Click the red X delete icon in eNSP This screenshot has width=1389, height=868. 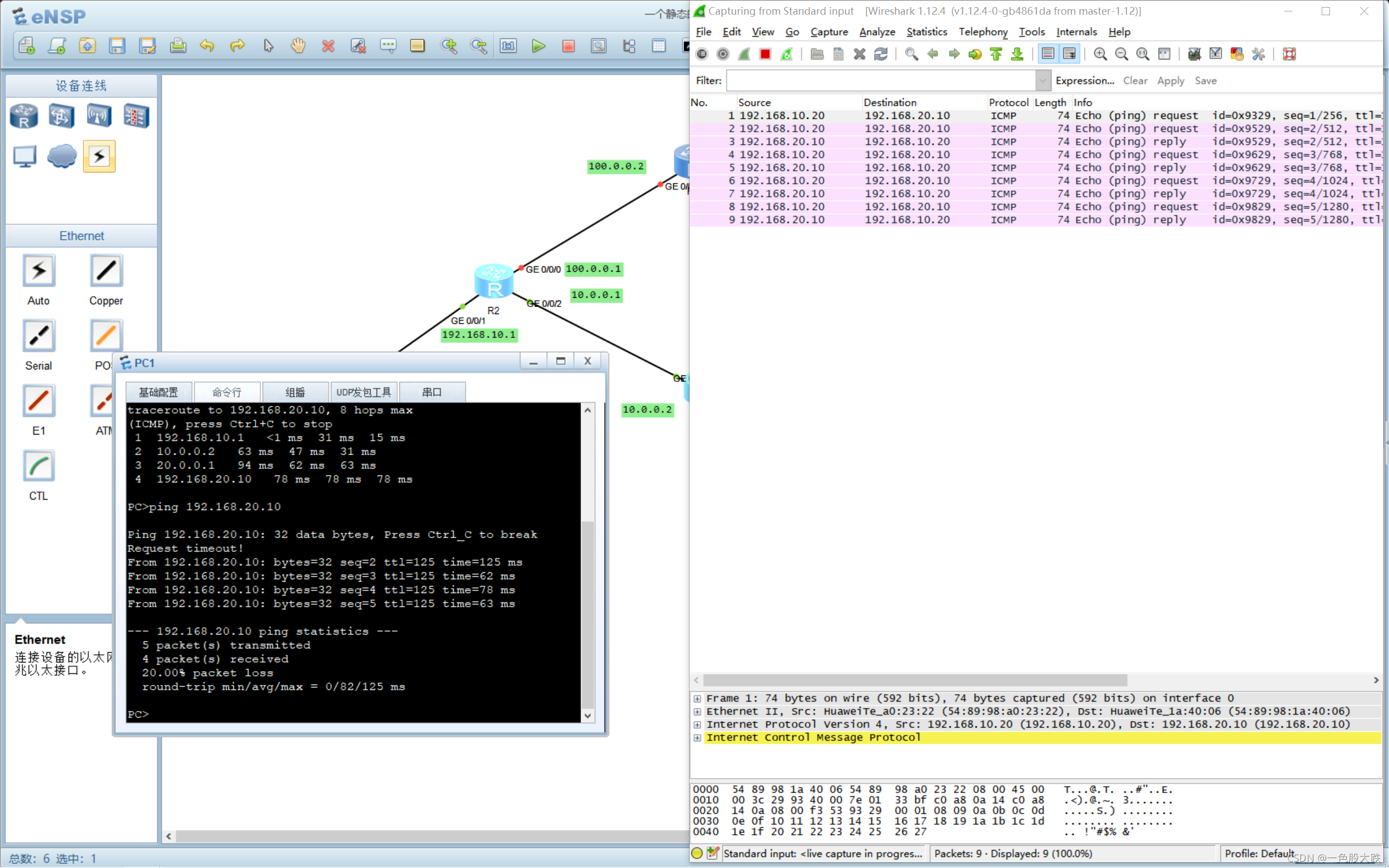pos(328,46)
